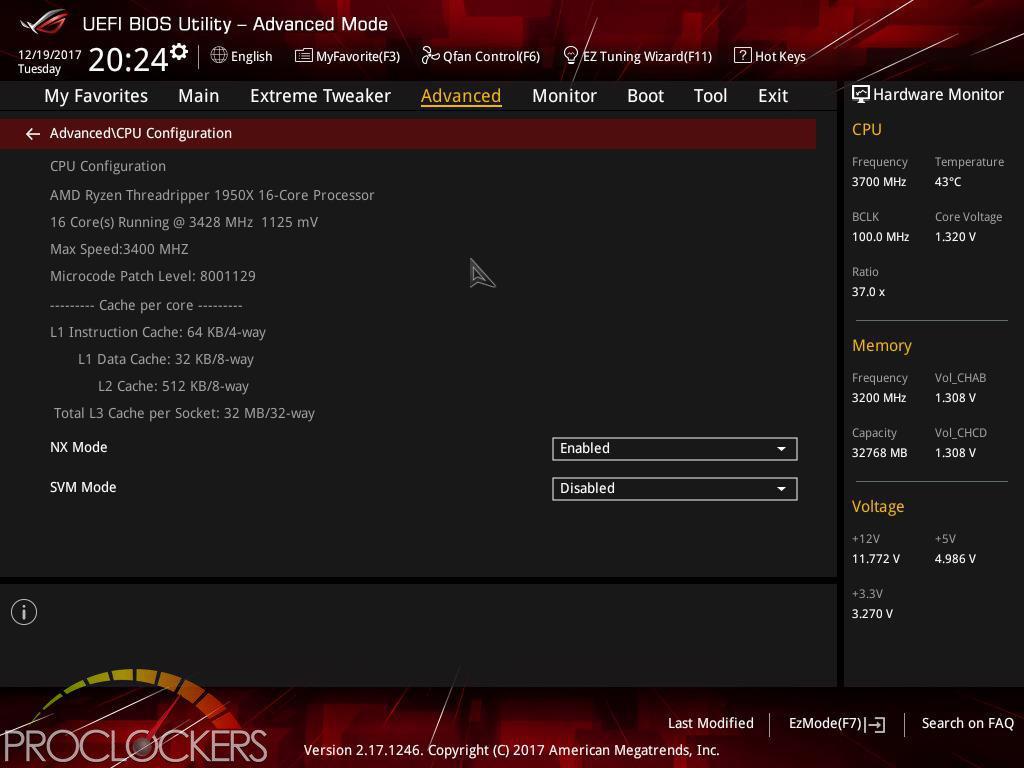Click the 16 Core(s) Running line
Viewport: 1024px width, 768px height.
point(184,222)
